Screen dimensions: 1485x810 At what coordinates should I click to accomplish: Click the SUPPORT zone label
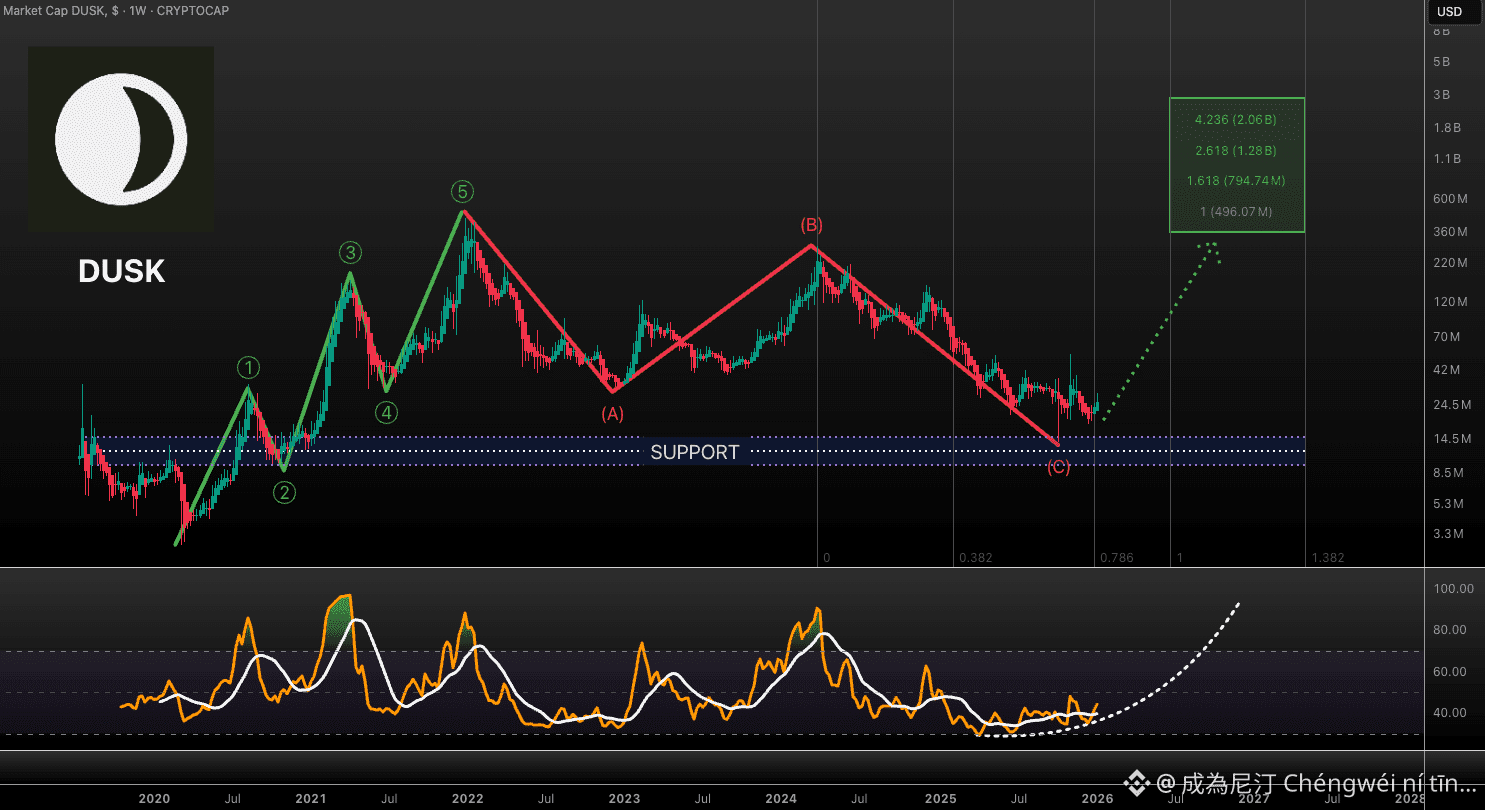[694, 452]
